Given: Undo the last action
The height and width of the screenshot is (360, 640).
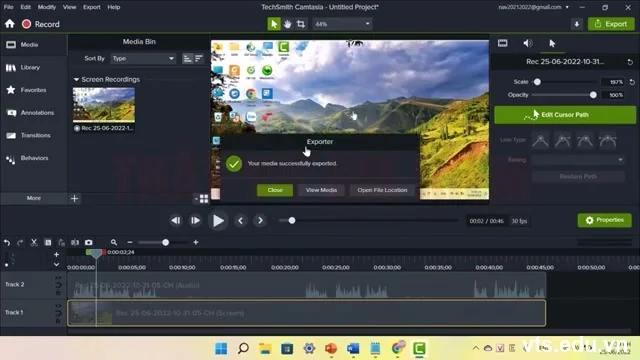Looking at the screenshot, I should pos(7,242).
